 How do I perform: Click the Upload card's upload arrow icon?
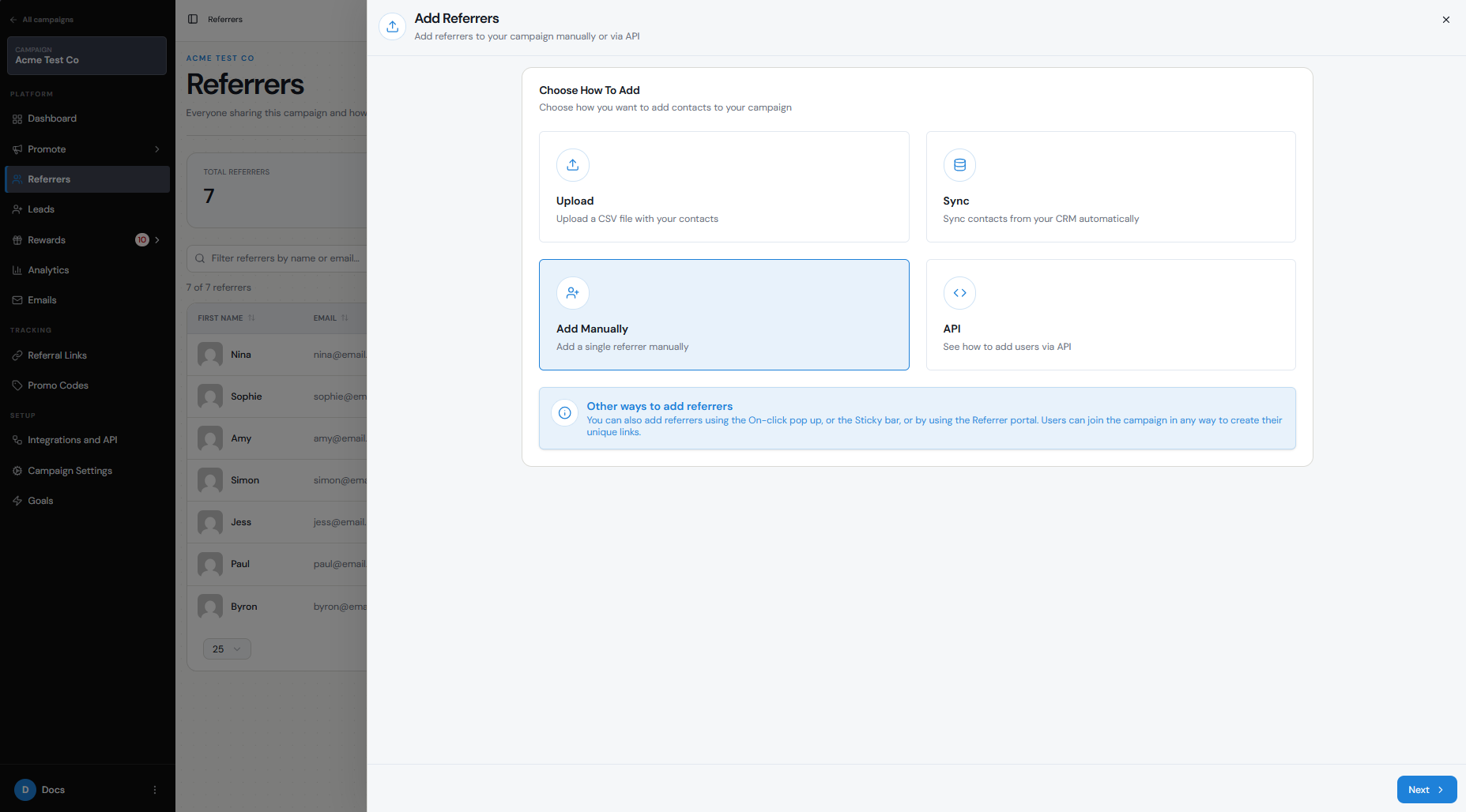pyautogui.click(x=573, y=165)
